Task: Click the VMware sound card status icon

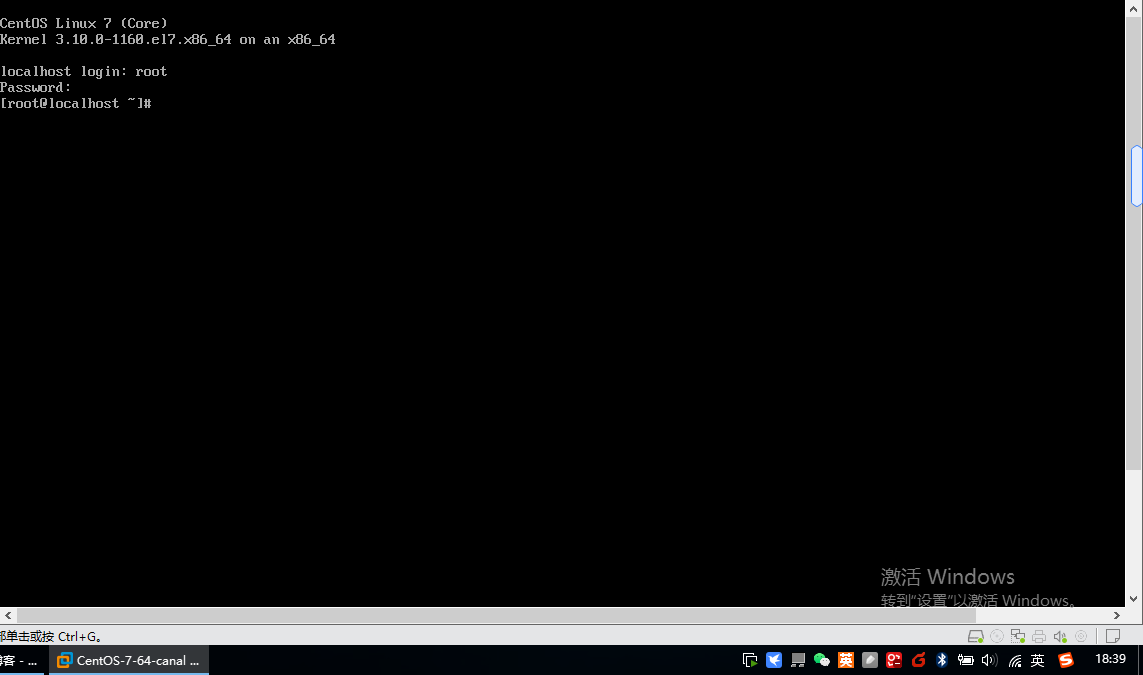Action: click(x=1060, y=636)
